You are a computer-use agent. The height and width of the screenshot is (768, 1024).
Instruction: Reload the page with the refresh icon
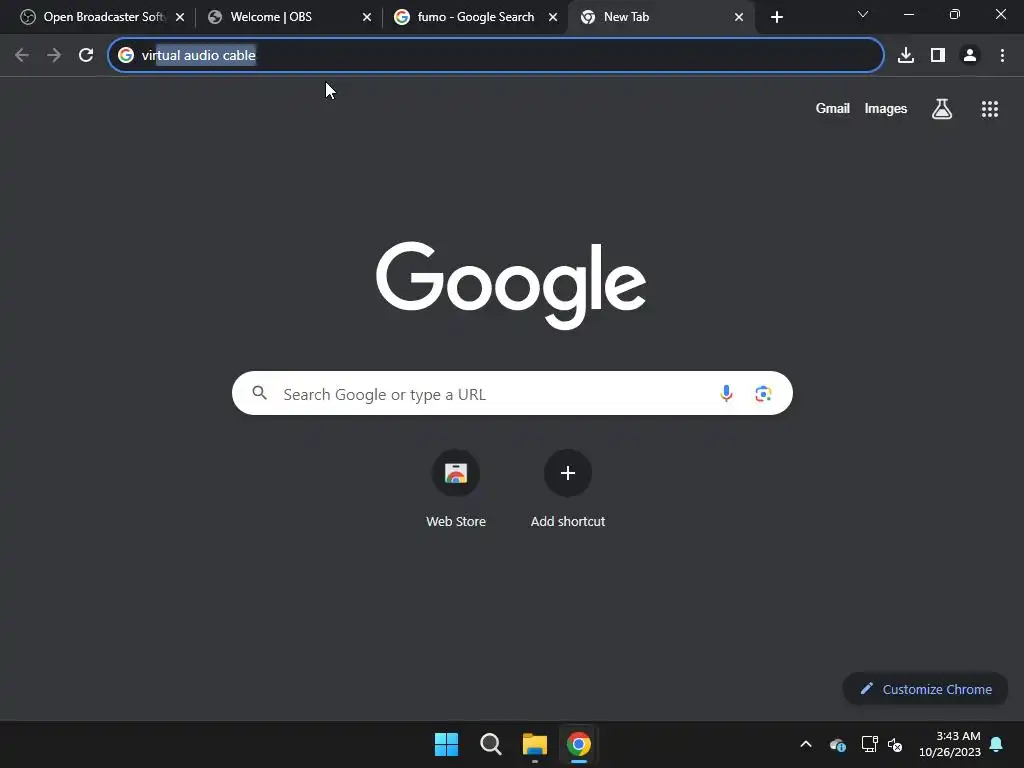(x=86, y=55)
